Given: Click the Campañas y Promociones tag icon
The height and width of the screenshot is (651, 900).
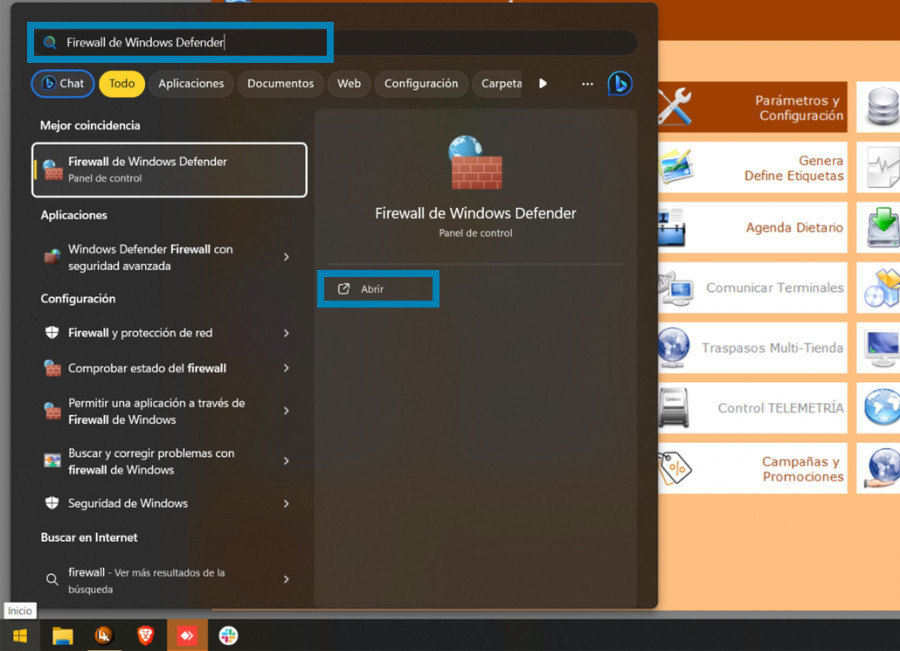Looking at the screenshot, I should [x=675, y=468].
